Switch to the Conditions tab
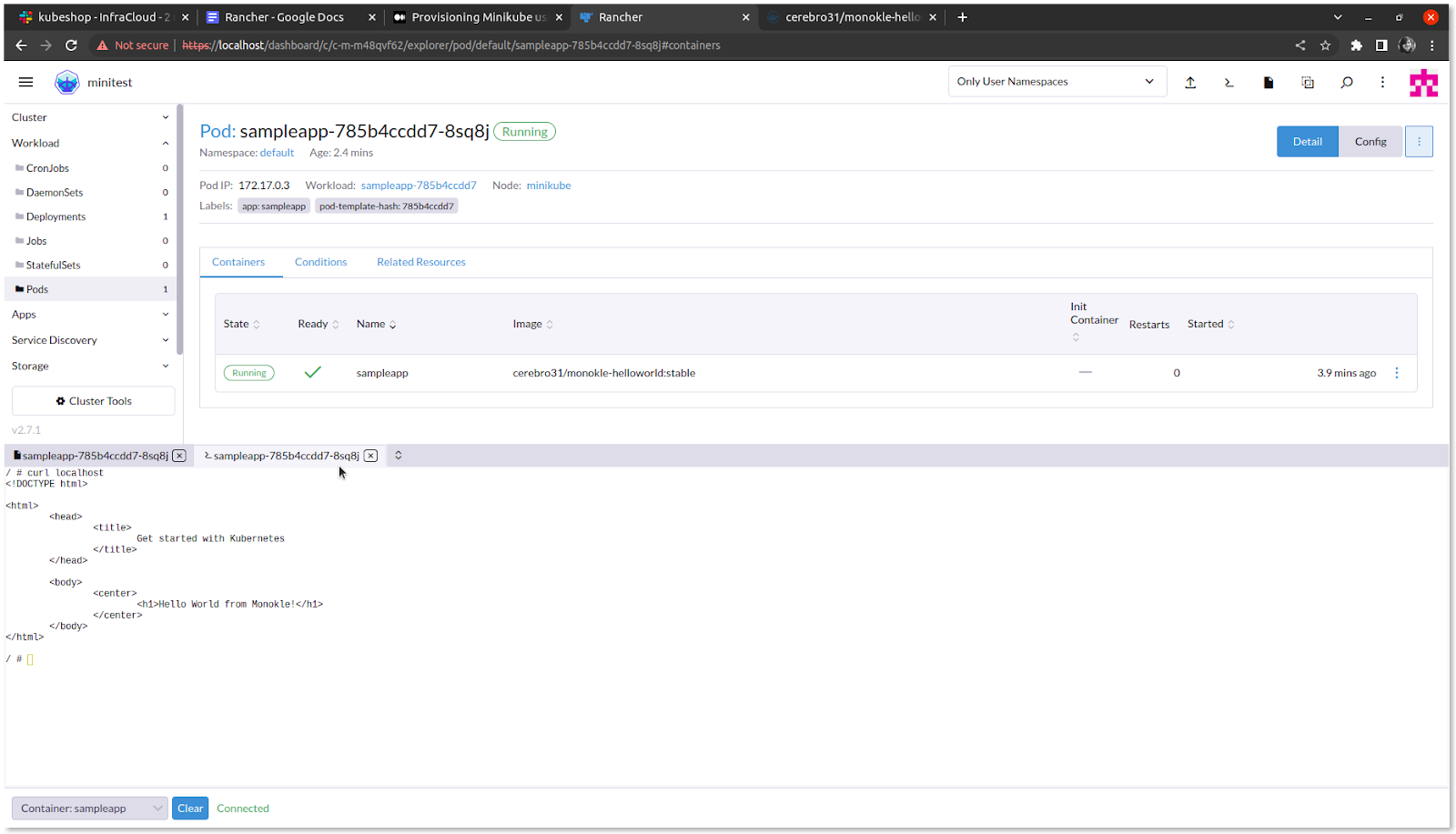Image resolution: width=1456 pixels, height=834 pixels. 320,262
